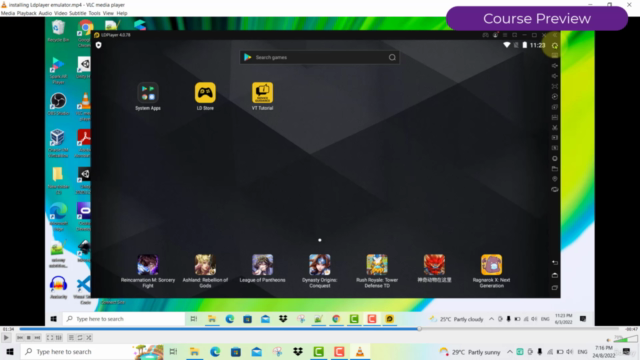Open the Playback menu in VLC

[x=27, y=13]
